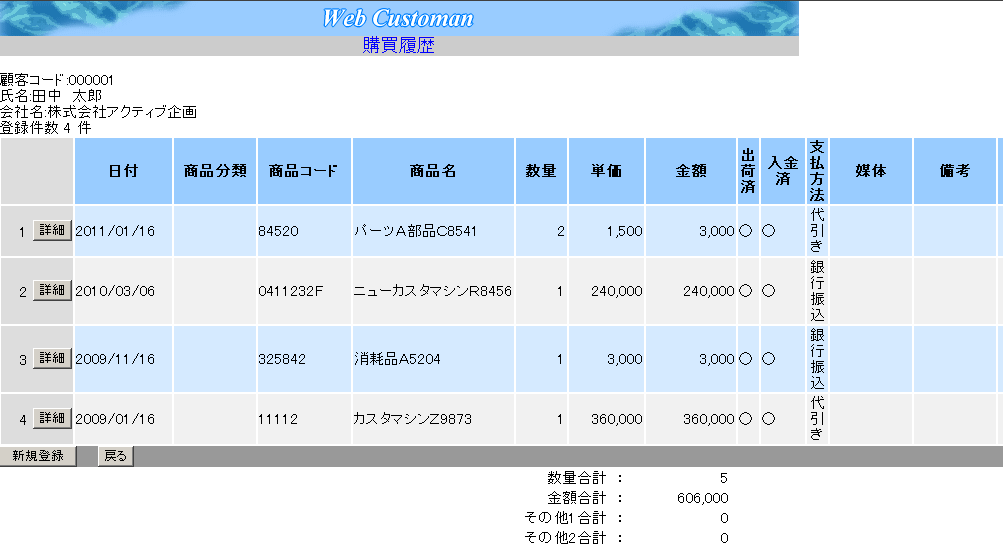
Task: Click payment-received circle in row 2
Action: pyautogui.click(x=768, y=291)
